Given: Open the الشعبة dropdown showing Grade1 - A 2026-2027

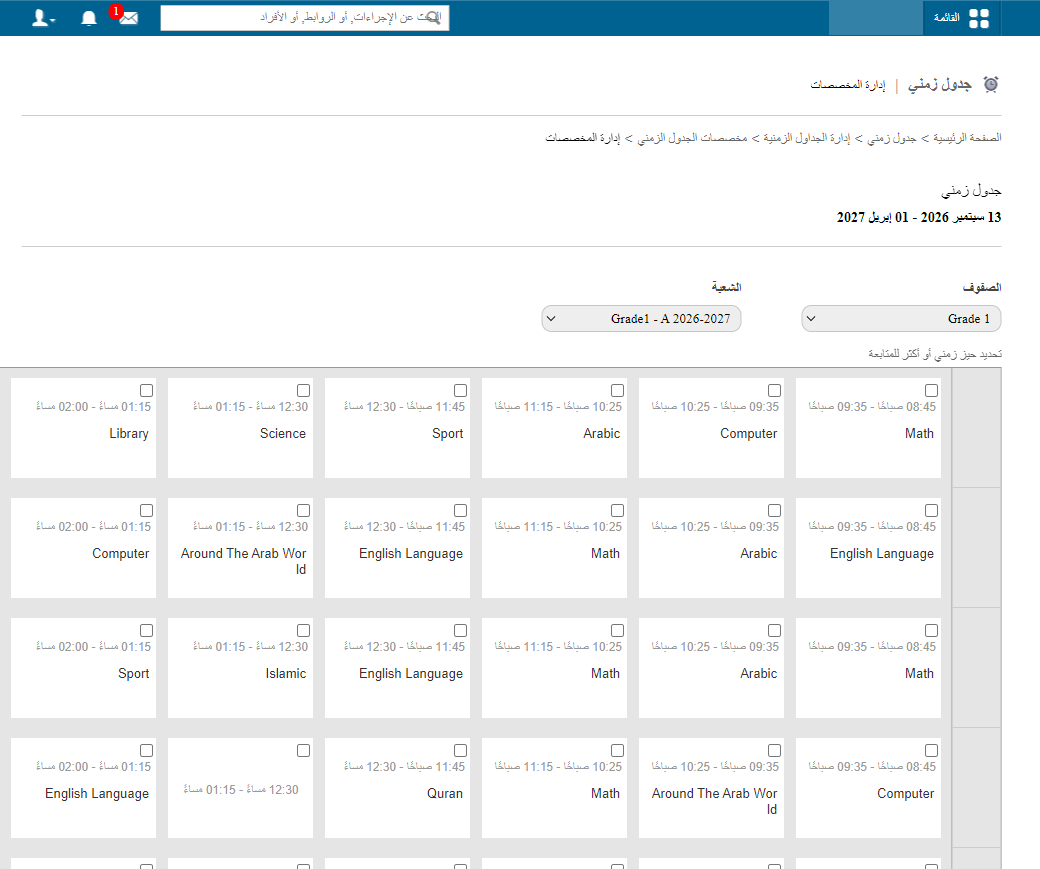Looking at the screenshot, I should pyautogui.click(x=641, y=318).
